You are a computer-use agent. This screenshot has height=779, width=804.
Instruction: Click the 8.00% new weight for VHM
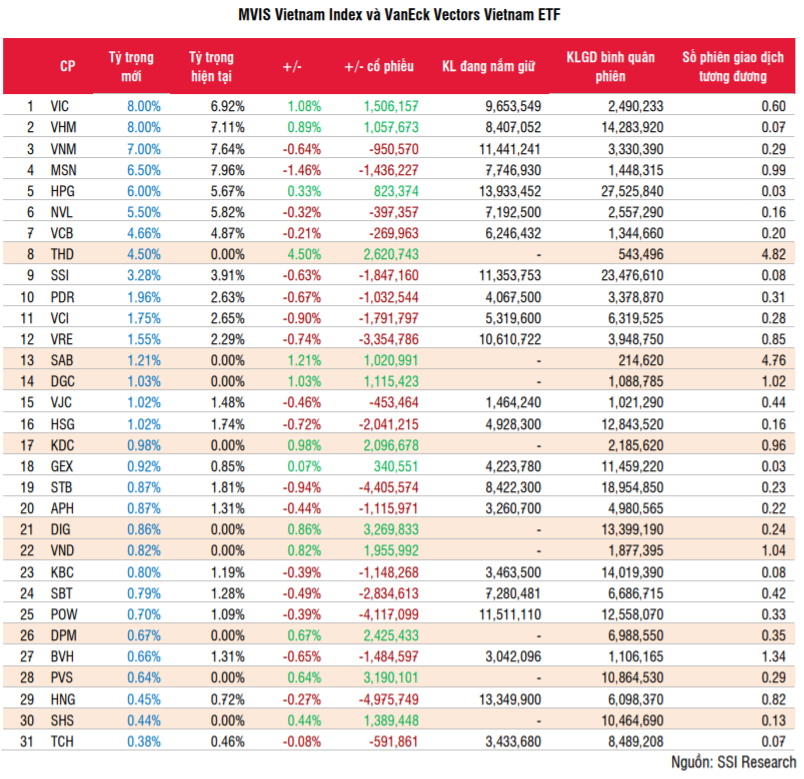[143, 127]
